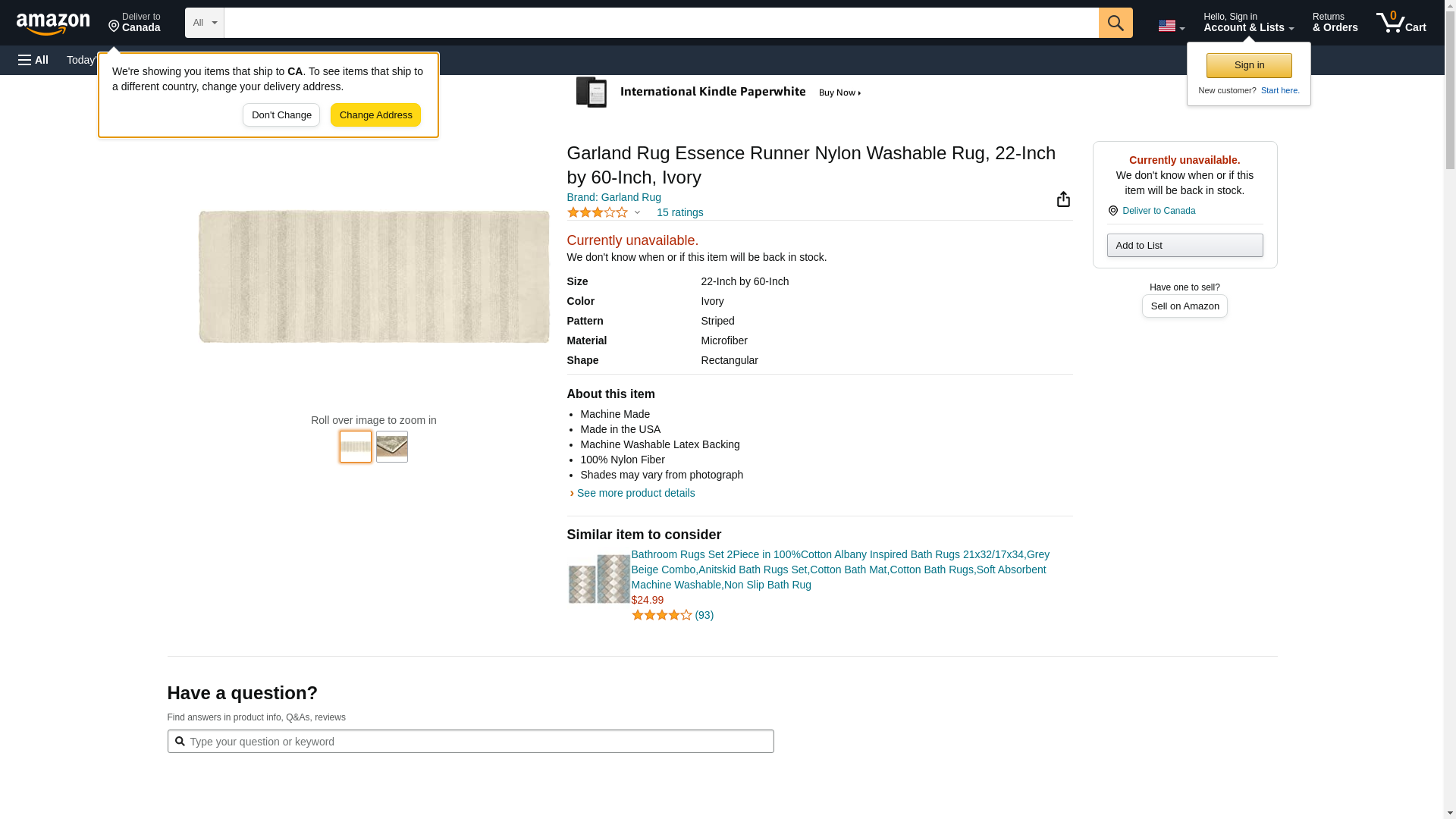Open the shopping cart
This screenshot has width=1456, height=819.
point(1401,23)
